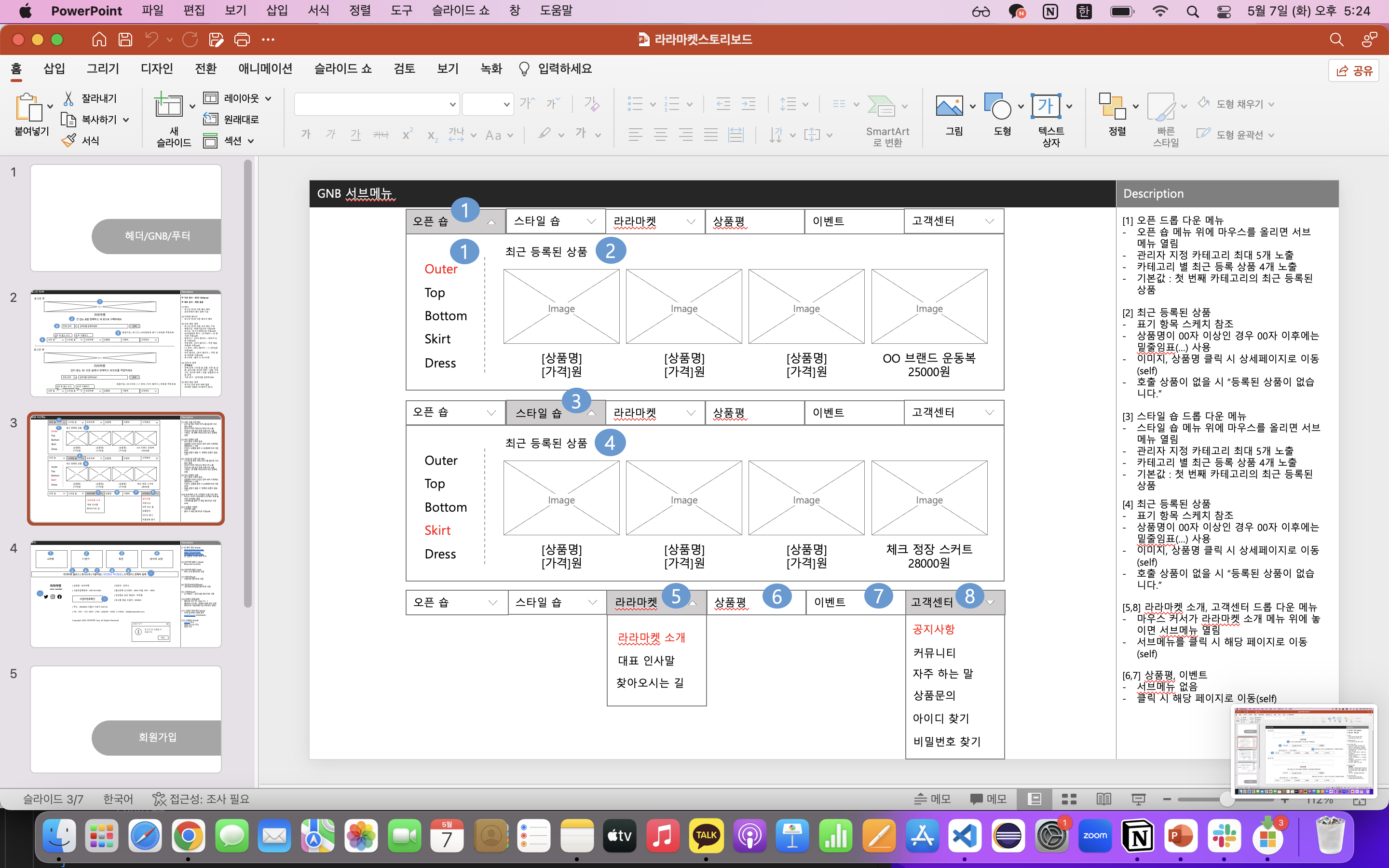The height and width of the screenshot is (868, 1389).
Task: Open the Design (디자인) ribbon tab
Action: coord(157,69)
